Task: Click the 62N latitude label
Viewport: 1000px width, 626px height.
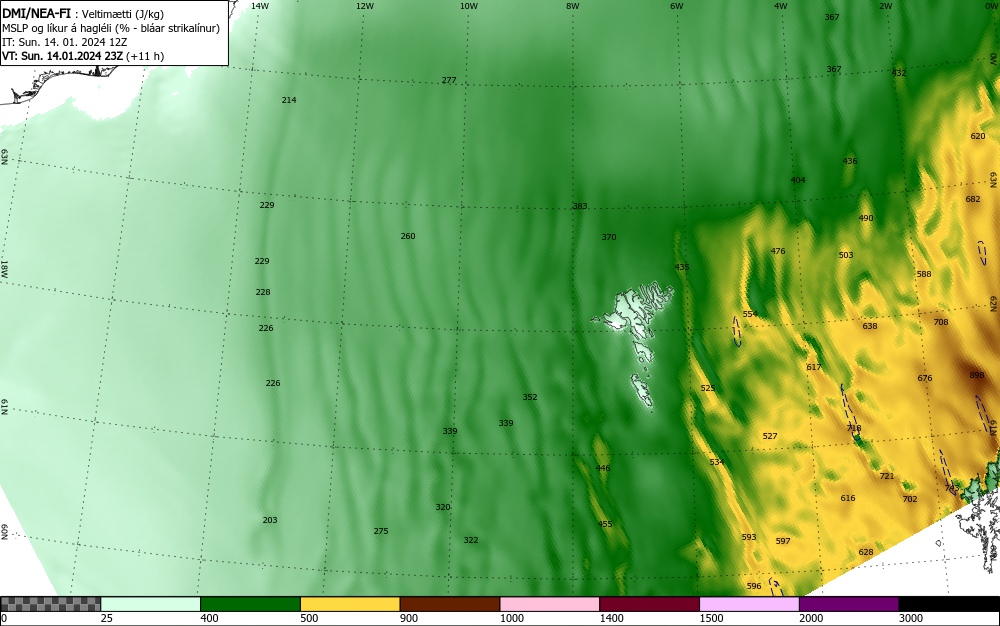Action: point(993,303)
